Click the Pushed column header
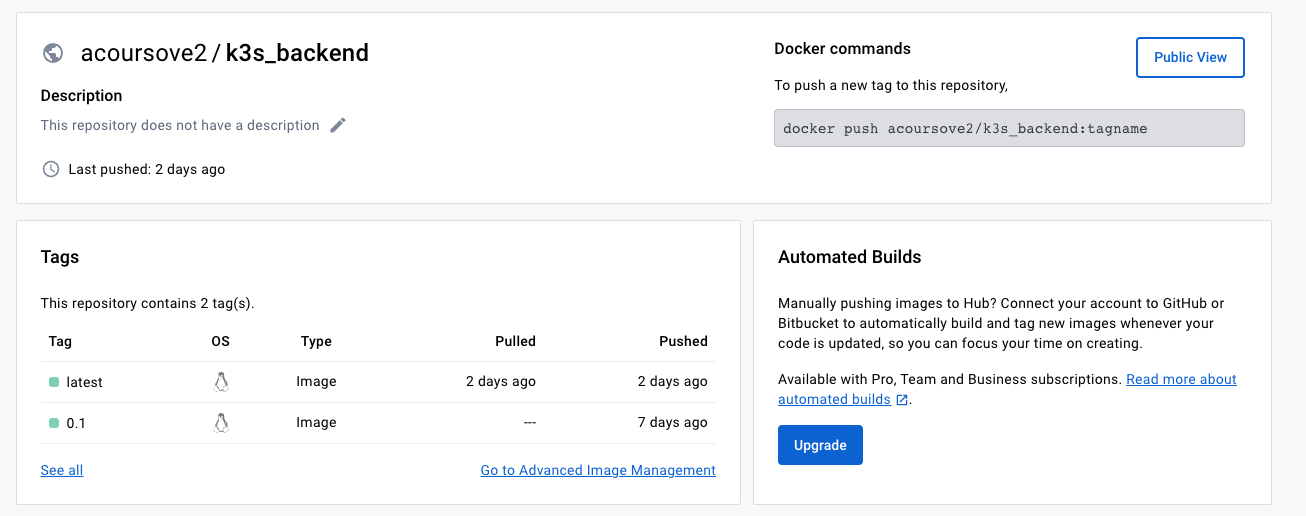This screenshot has height=516, width=1306. pyautogui.click(x=683, y=341)
